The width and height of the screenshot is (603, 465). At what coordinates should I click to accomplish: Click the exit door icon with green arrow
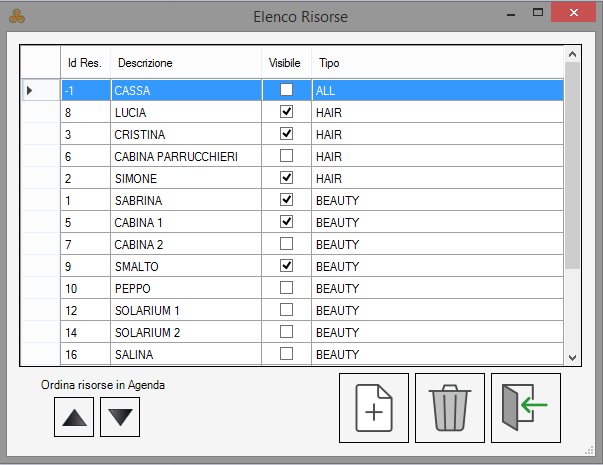[526, 408]
